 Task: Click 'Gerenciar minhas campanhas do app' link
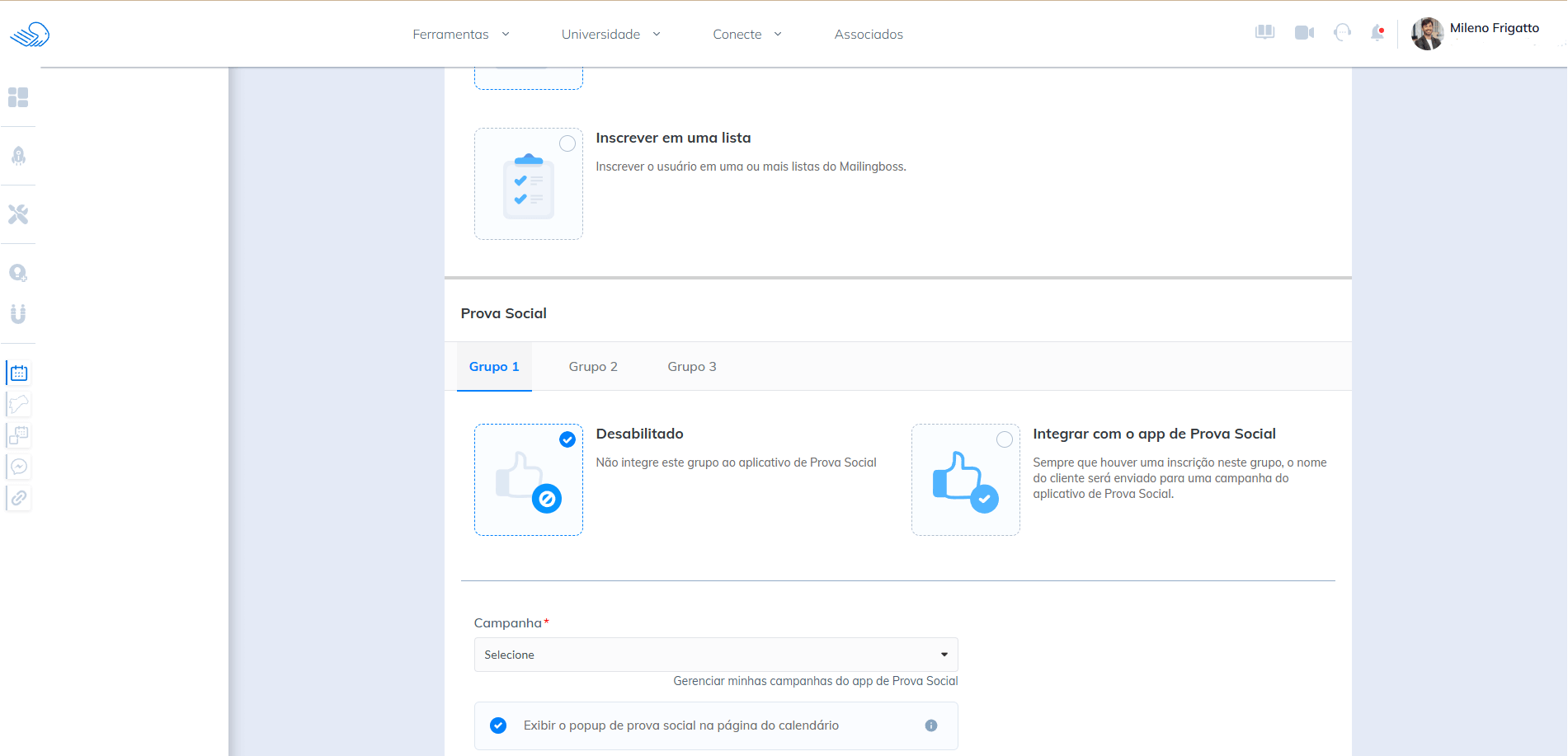pos(815,681)
